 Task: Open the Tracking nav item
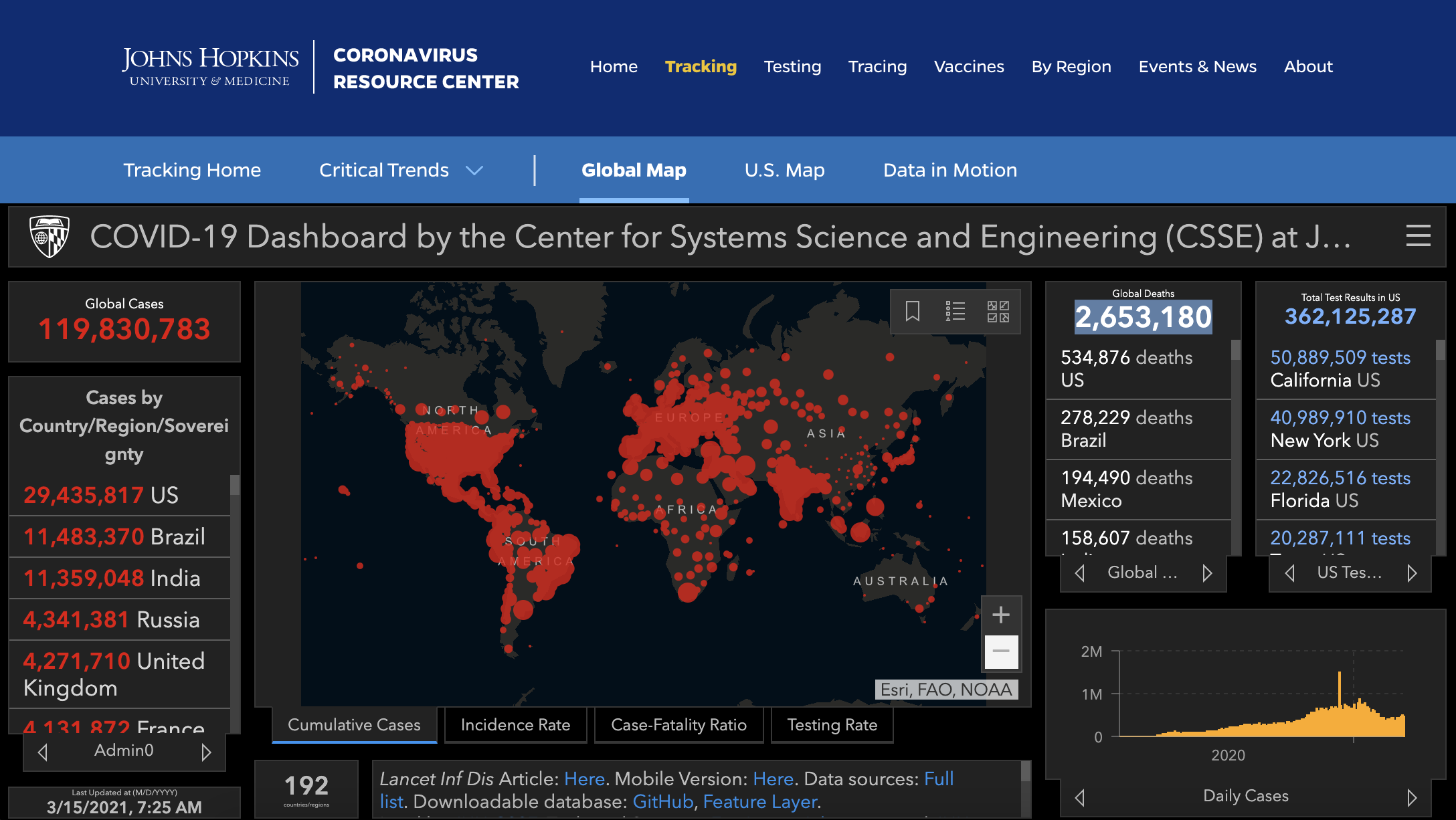701,67
